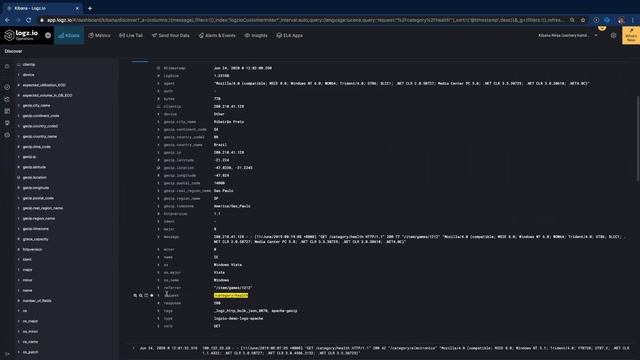Toggle request column in table
This screenshot has width=640, height=360.
(x=146, y=296)
